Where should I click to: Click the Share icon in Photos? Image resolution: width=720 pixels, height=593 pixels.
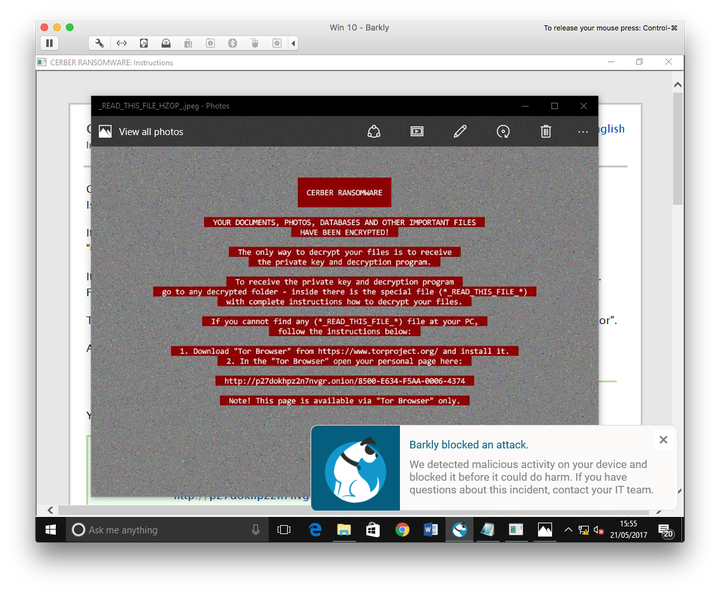tap(374, 132)
